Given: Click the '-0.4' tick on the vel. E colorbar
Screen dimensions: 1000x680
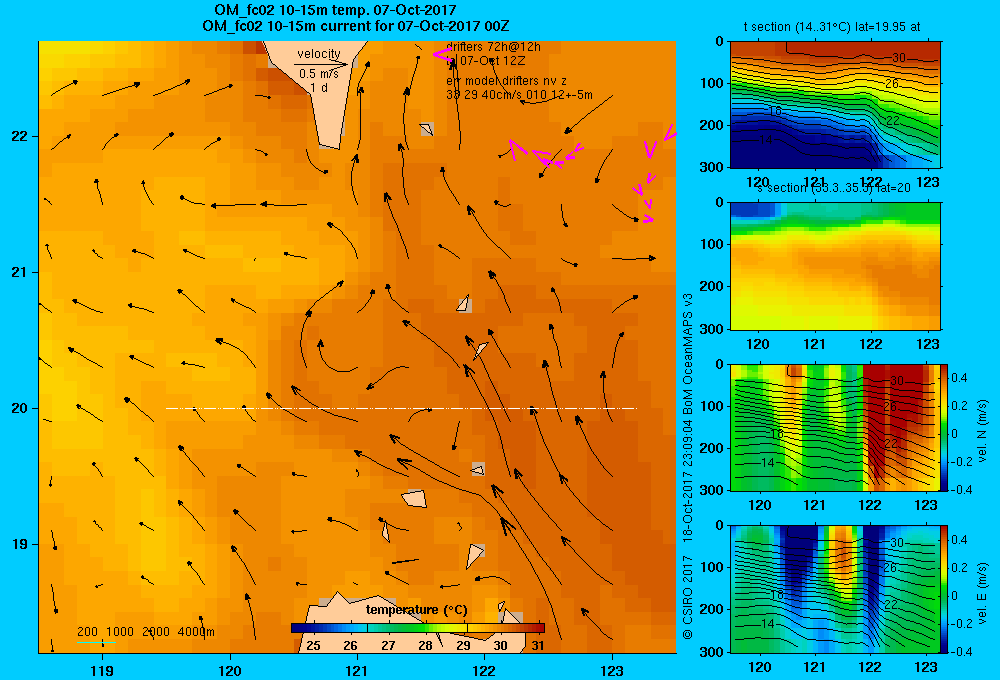Looking at the screenshot, I should 961,651.
